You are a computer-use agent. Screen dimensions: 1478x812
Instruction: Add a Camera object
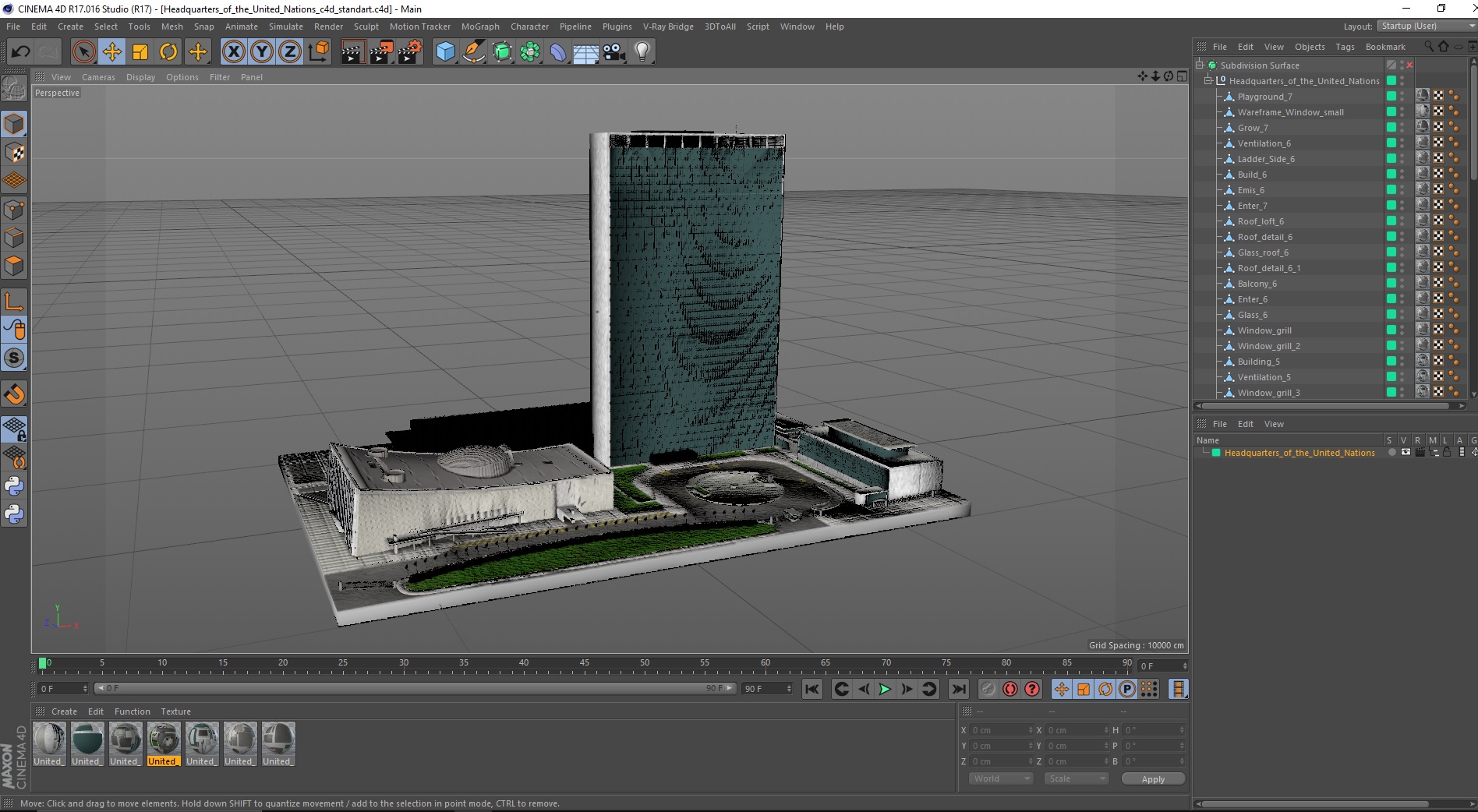click(x=614, y=52)
